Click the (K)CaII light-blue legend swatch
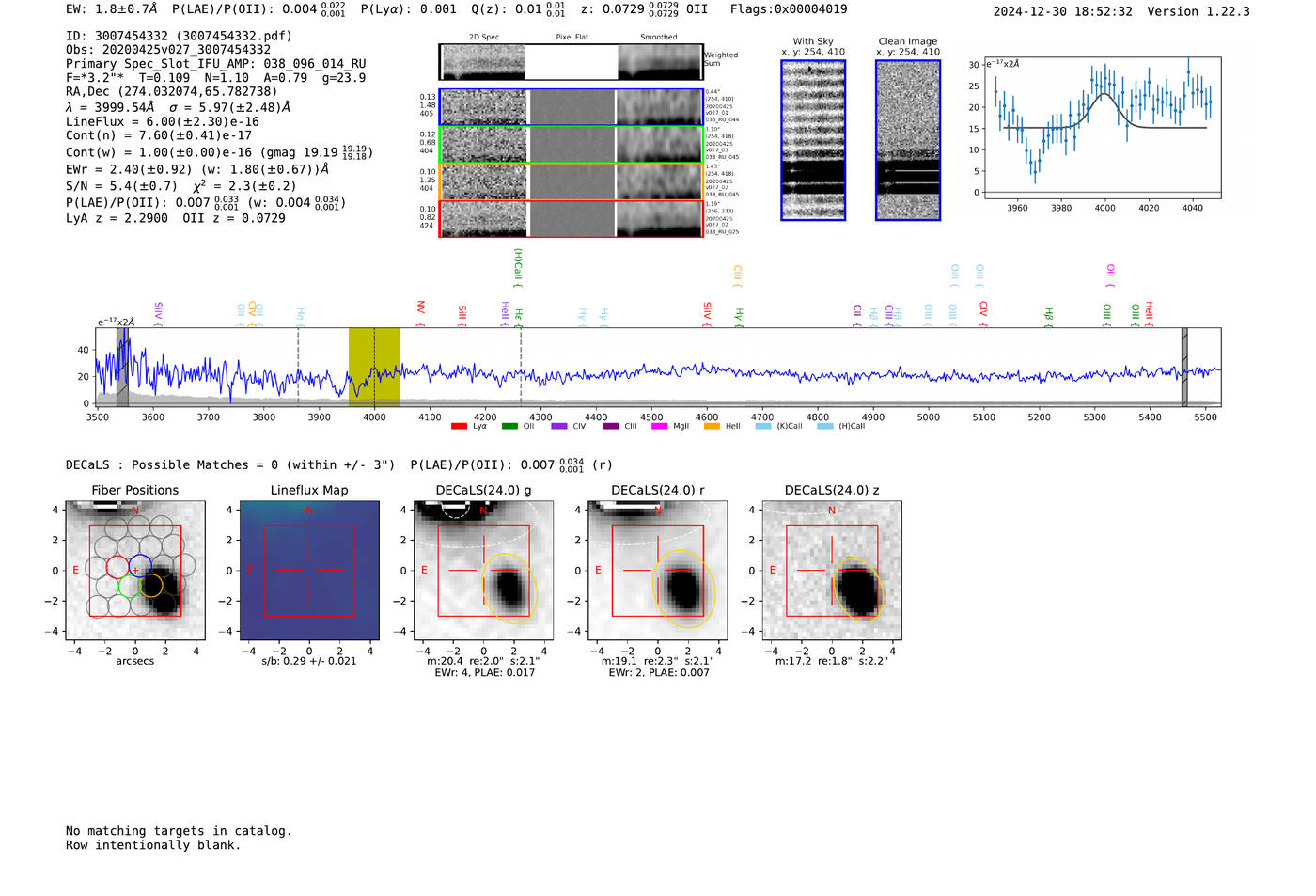The height and width of the screenshot is (896, 1316). pyautogui.click(x=763, y=426)
